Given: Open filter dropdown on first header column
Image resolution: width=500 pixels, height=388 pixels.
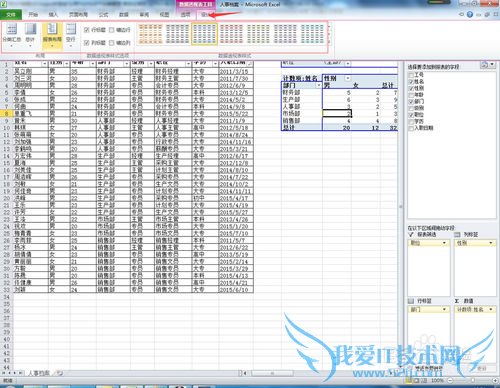Looking at the screenshot, I should pyautogui.click(x=45, y=63).
